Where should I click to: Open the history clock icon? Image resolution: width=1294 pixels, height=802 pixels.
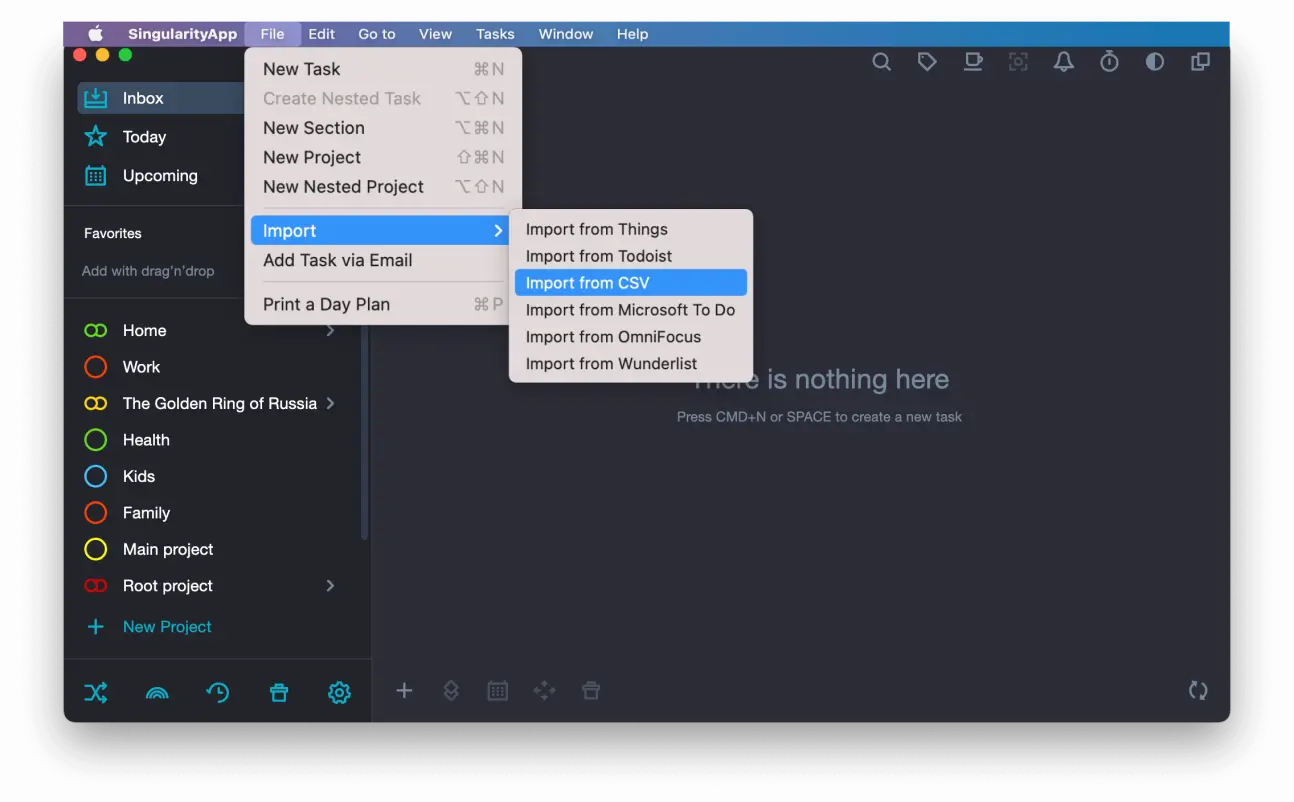pos(218,692)
